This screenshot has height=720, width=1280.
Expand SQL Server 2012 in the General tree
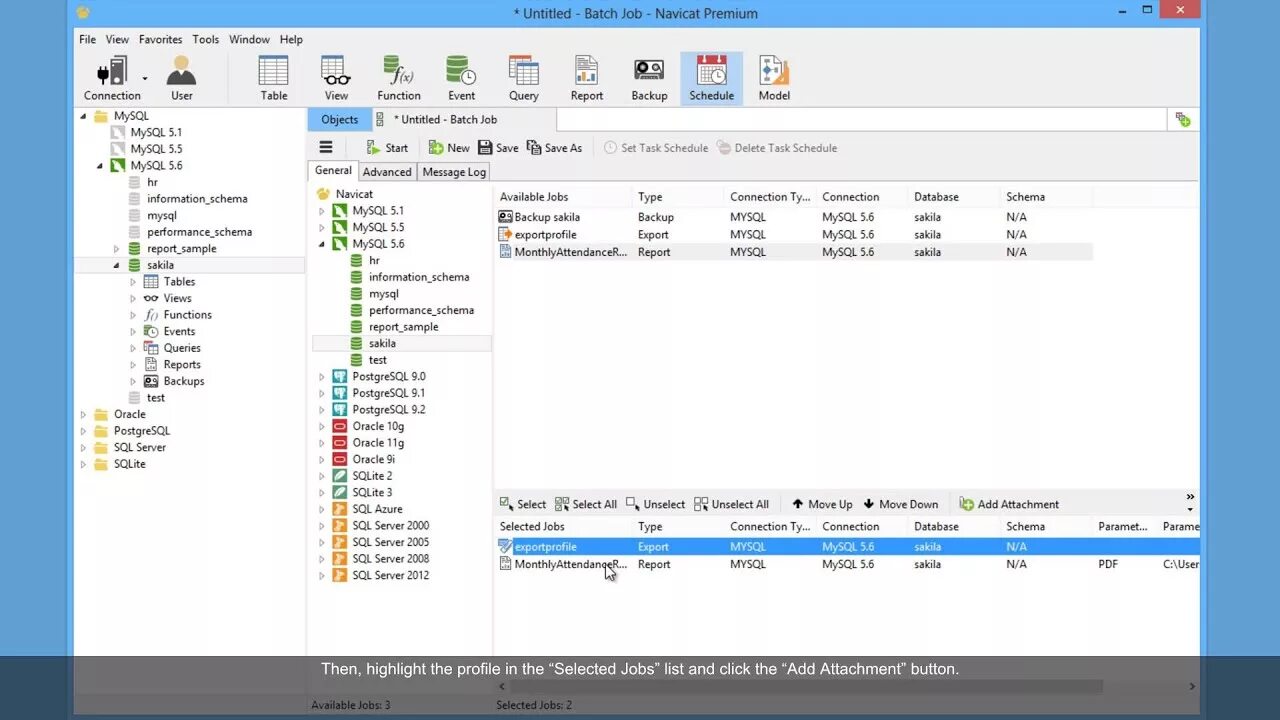pyautogui.click(x=322, y=576)
